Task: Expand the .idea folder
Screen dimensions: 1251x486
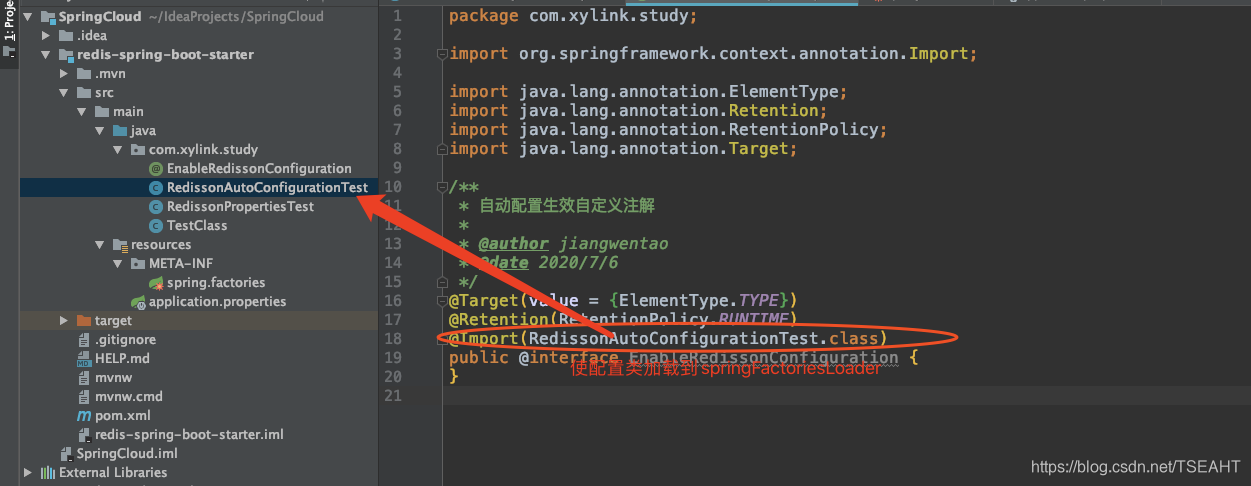Action: 46,36
